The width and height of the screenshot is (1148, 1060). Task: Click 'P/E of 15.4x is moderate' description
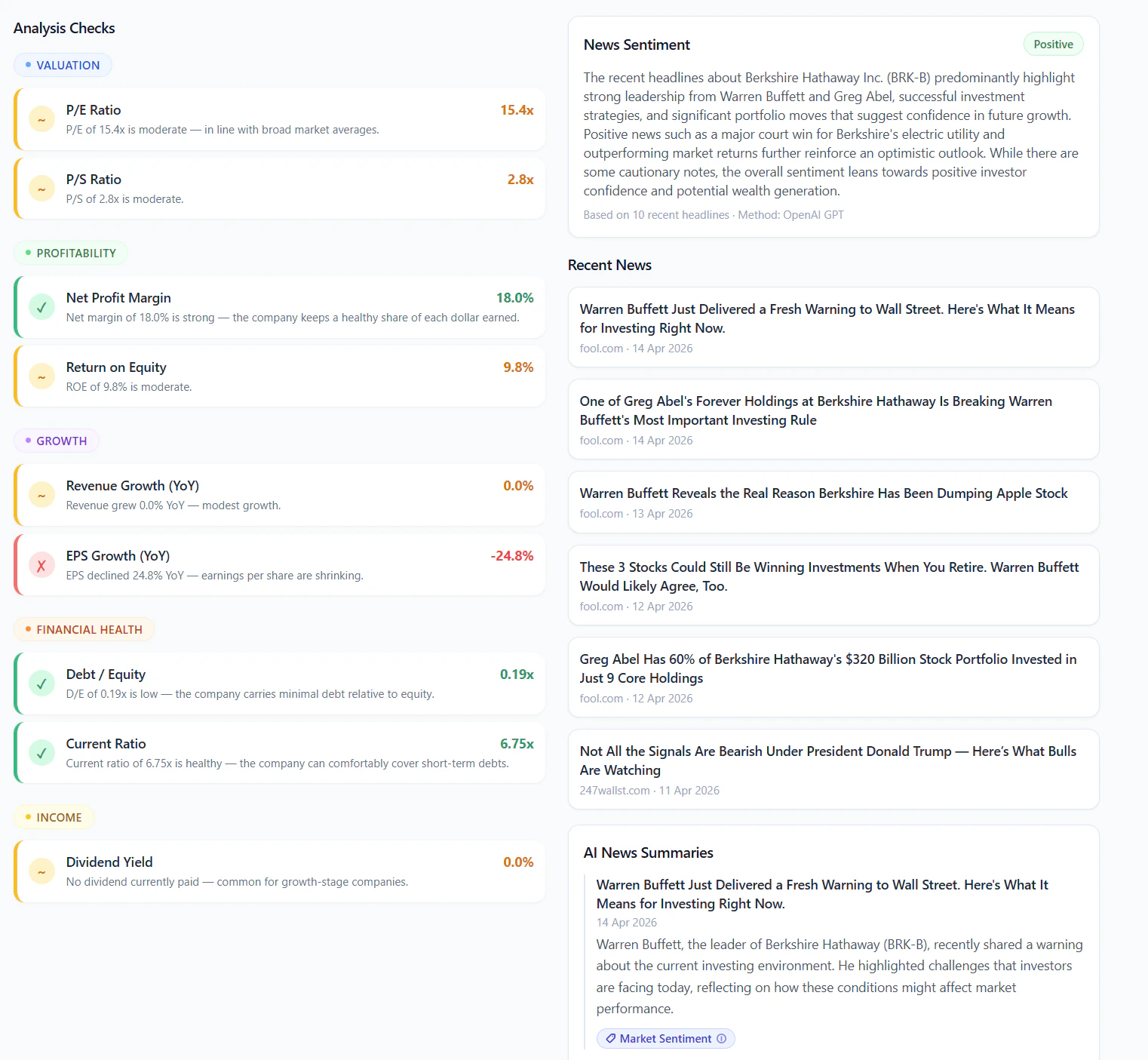(x=223, y=130)
